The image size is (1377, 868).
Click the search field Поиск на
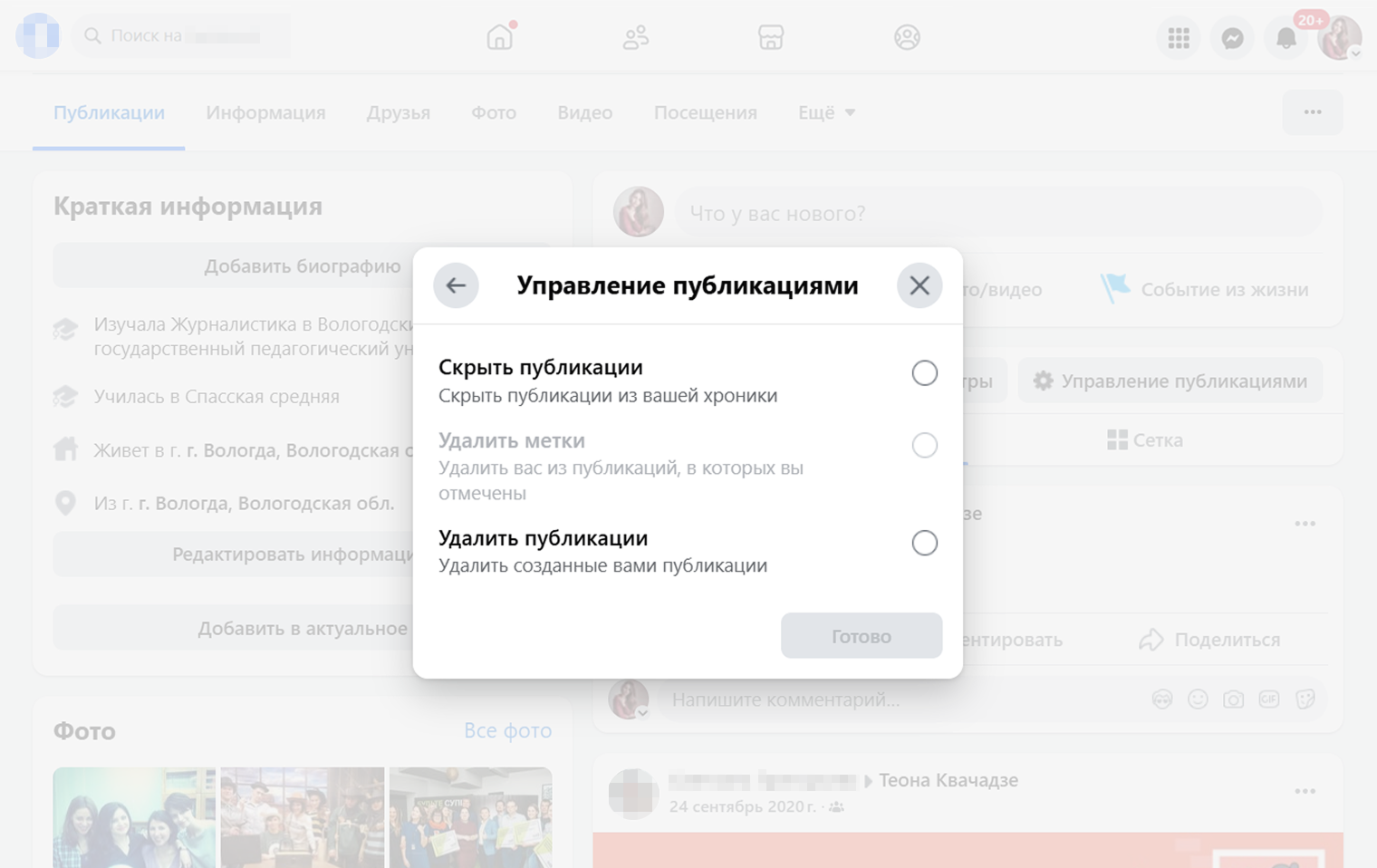(181, 36)
